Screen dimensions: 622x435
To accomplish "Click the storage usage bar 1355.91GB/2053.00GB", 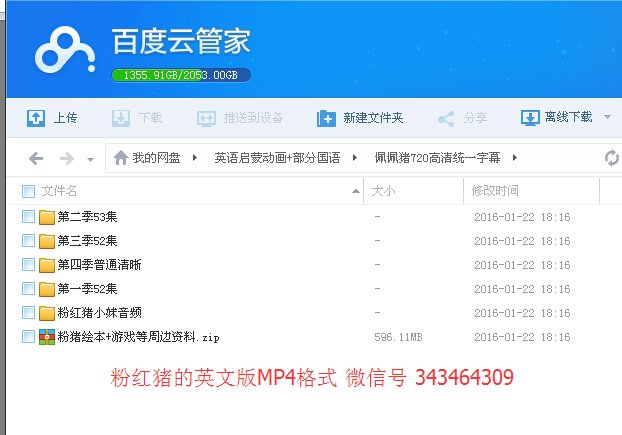I will pos(181,75).
